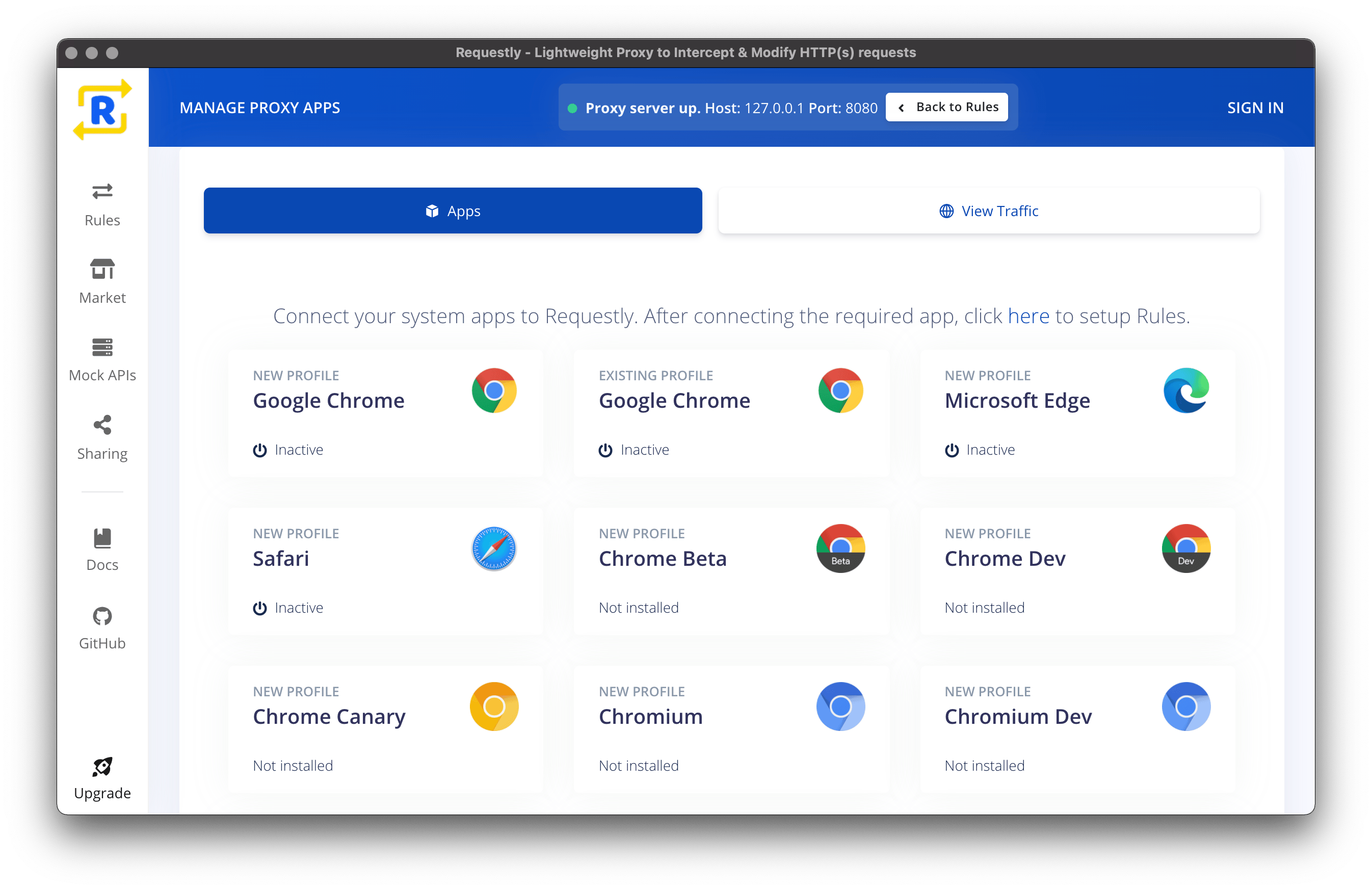Click the 'Proxy server up.' status text
Viewport: 1372px width, 890px height.
tap(643, 109)
